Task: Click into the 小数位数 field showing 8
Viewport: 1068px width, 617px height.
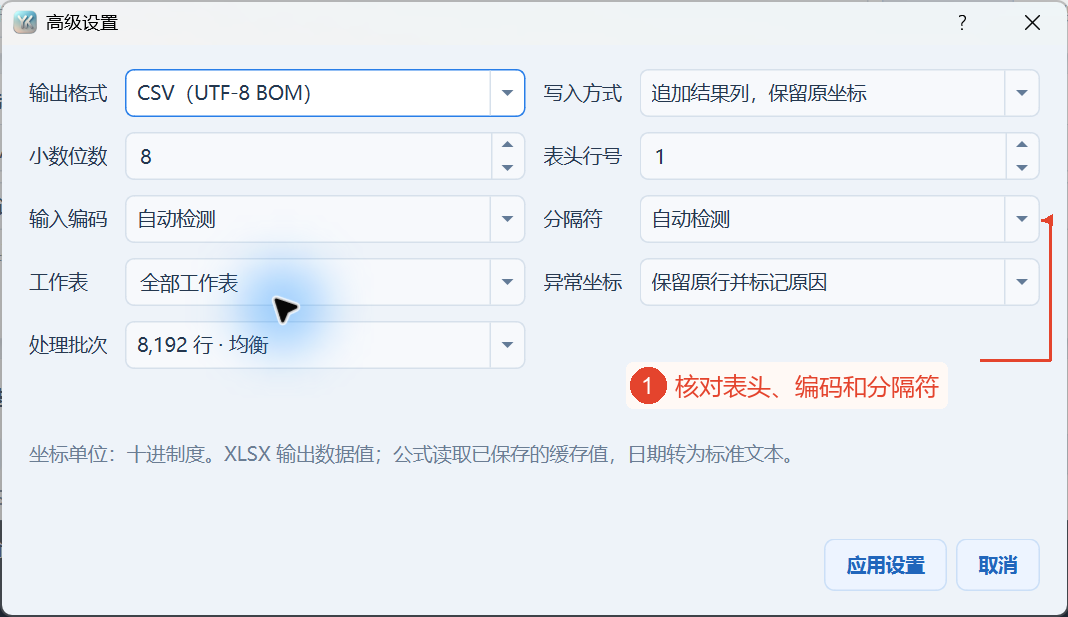Action: (x=309, y=156)
